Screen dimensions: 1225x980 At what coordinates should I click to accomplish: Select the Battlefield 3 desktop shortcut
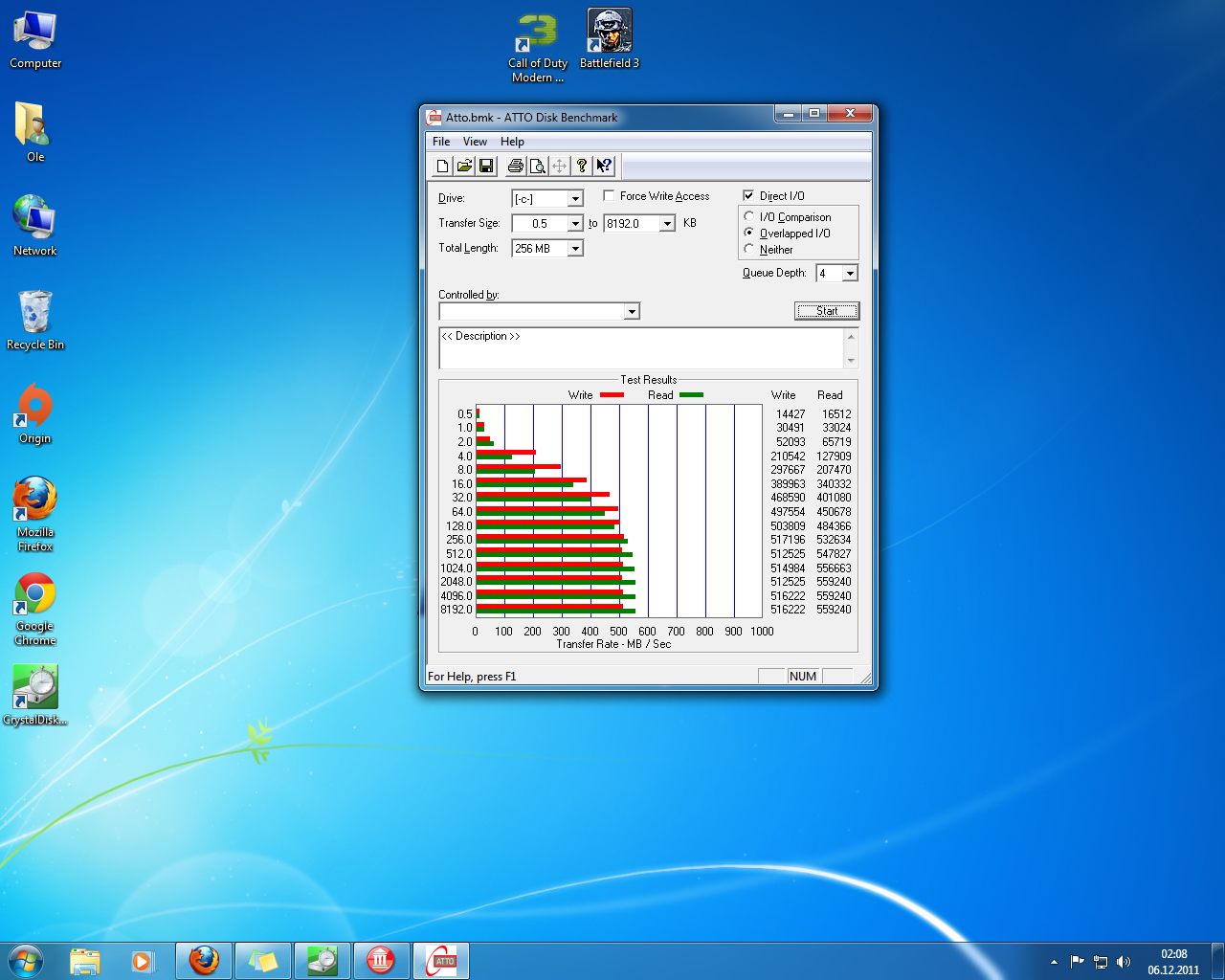click(610, 39)
